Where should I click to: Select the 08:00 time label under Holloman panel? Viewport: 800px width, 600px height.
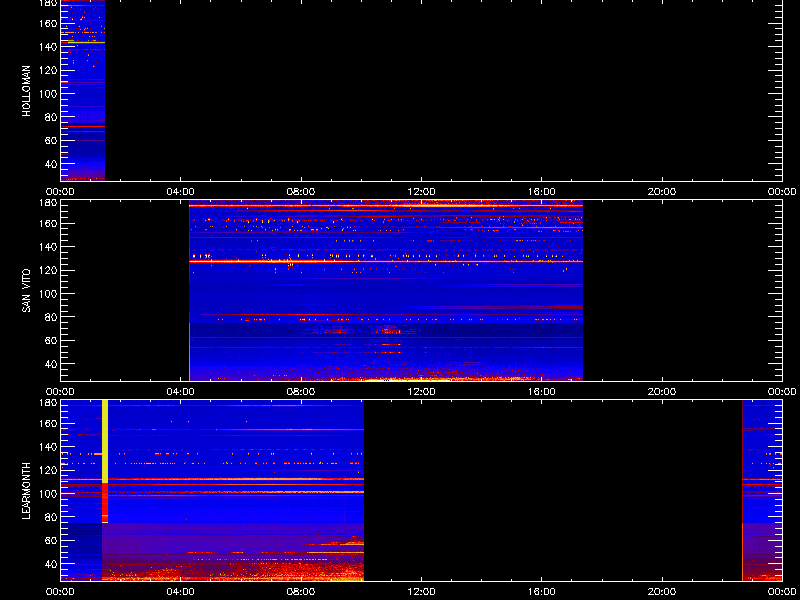click(x=301, y=192)
